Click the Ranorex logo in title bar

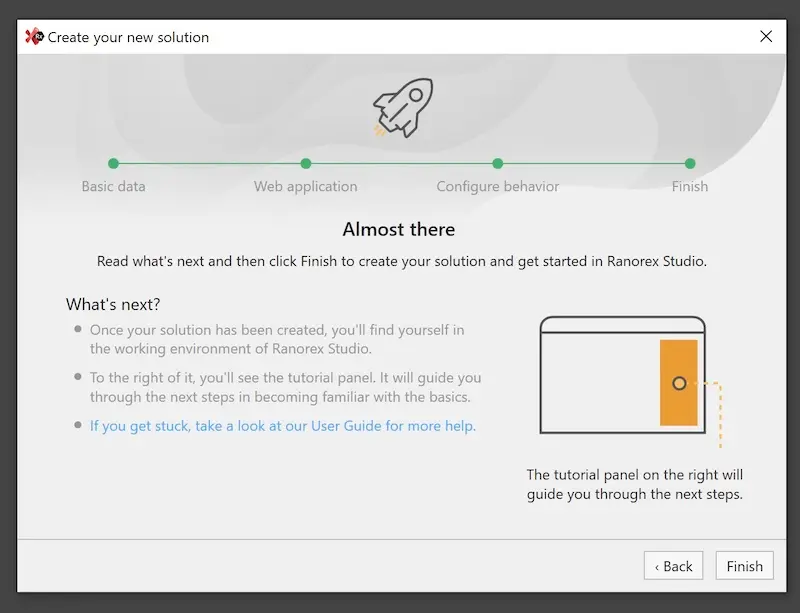34,37
